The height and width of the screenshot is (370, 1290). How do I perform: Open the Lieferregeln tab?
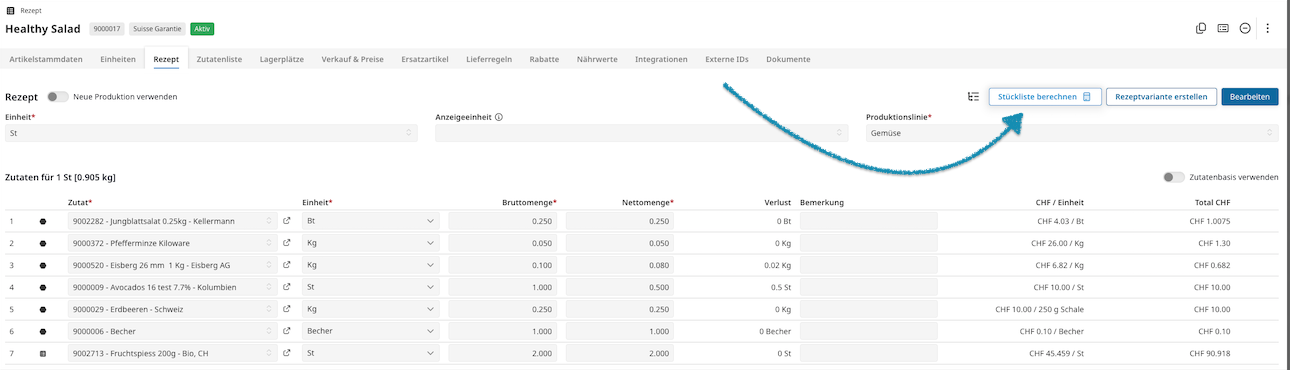point(489,59)
